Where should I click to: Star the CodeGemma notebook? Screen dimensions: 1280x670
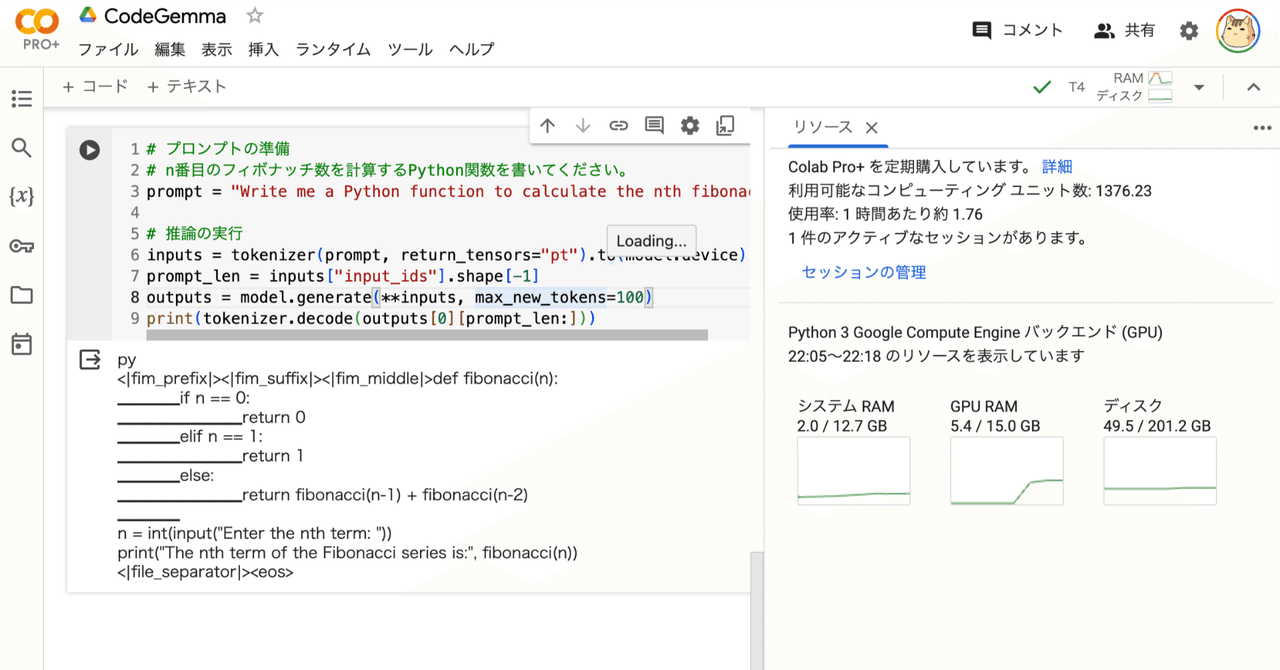click(x=253, y=15)
